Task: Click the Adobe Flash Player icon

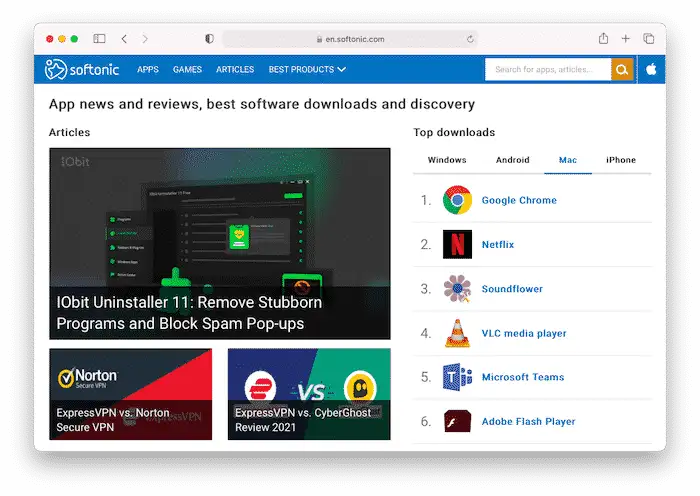Action: click(x=457, y=421)
